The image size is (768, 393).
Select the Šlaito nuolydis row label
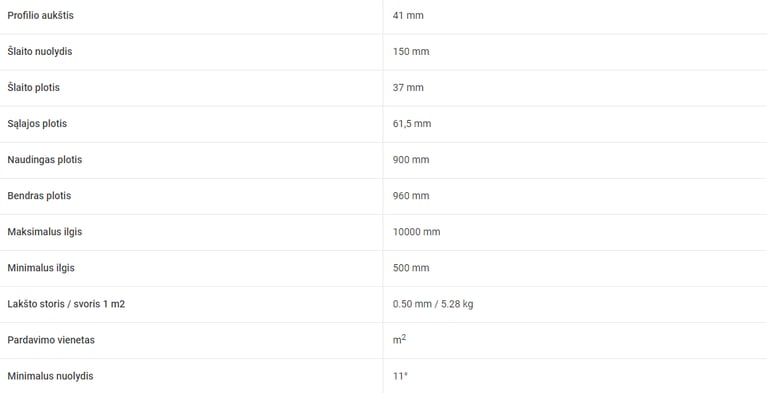(40, 51)
